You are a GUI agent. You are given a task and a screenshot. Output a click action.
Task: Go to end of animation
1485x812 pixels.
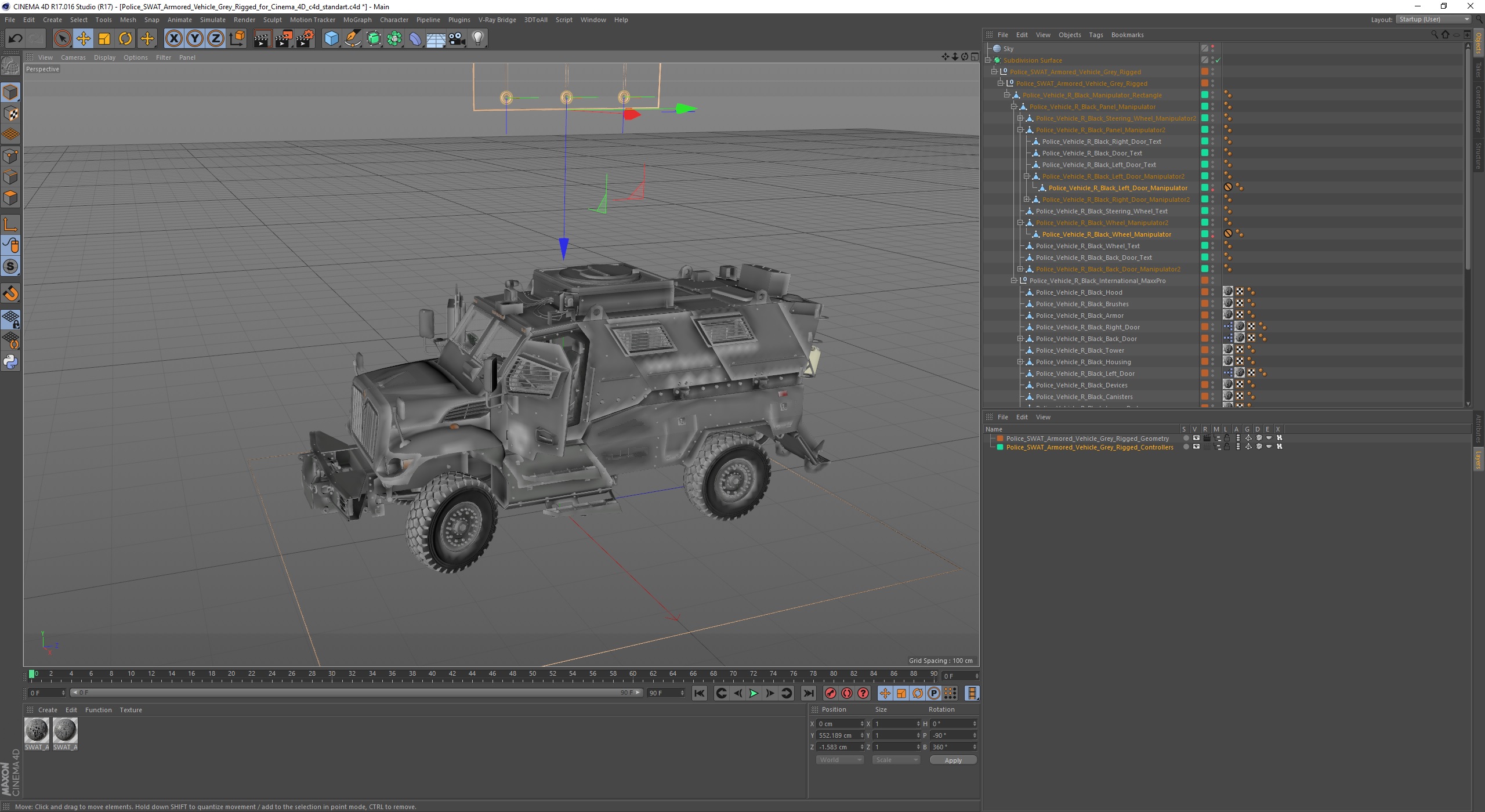point(808,694)
